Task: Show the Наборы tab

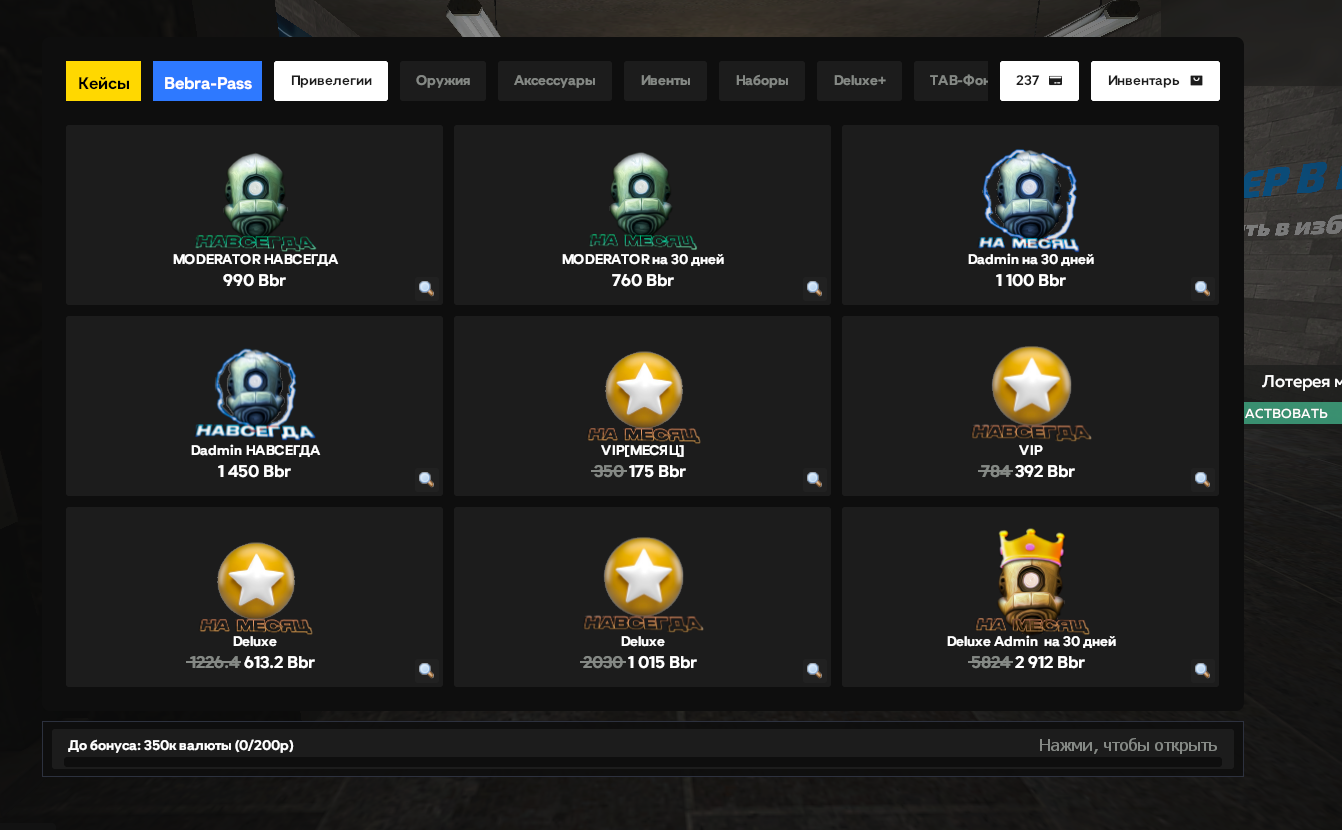Action: click(762, 81)
